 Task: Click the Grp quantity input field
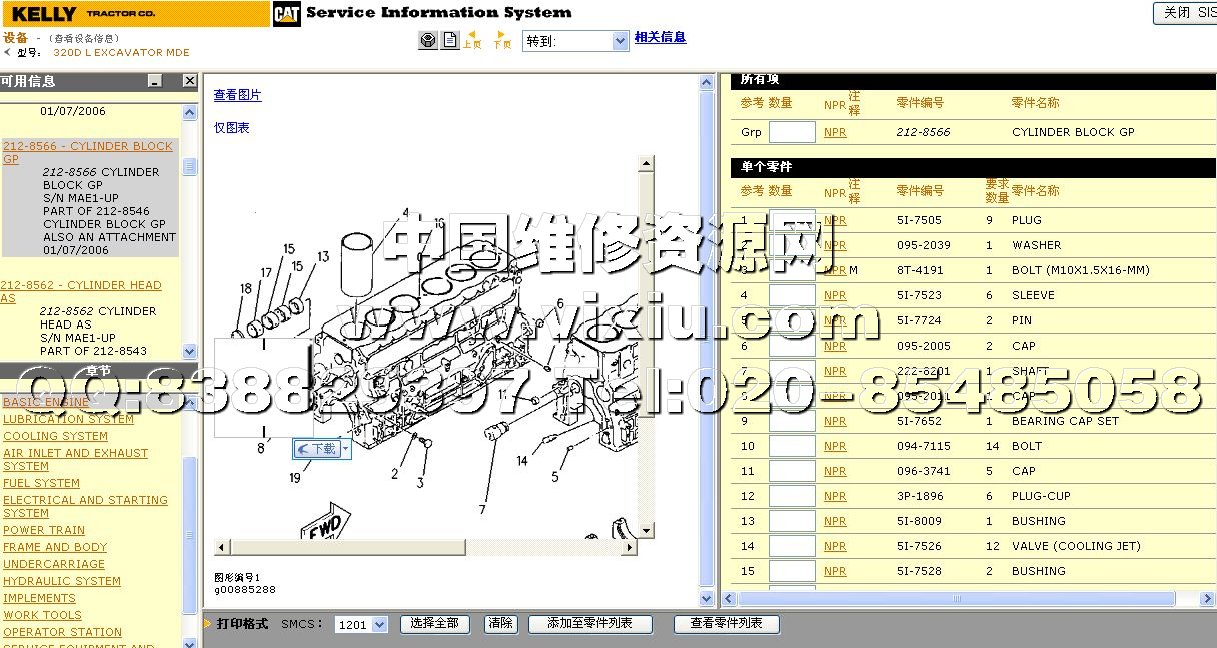(792, 132)
